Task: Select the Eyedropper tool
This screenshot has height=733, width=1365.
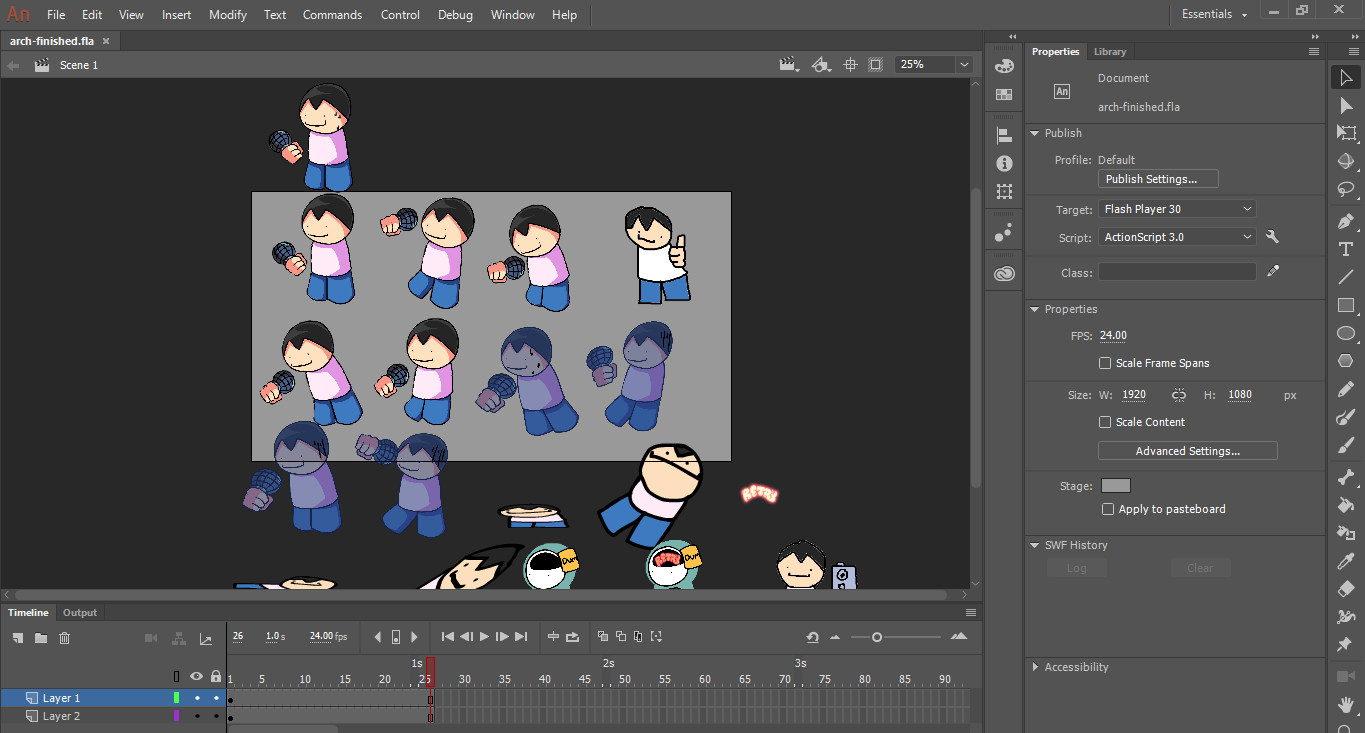Action: pos(1346,561)
